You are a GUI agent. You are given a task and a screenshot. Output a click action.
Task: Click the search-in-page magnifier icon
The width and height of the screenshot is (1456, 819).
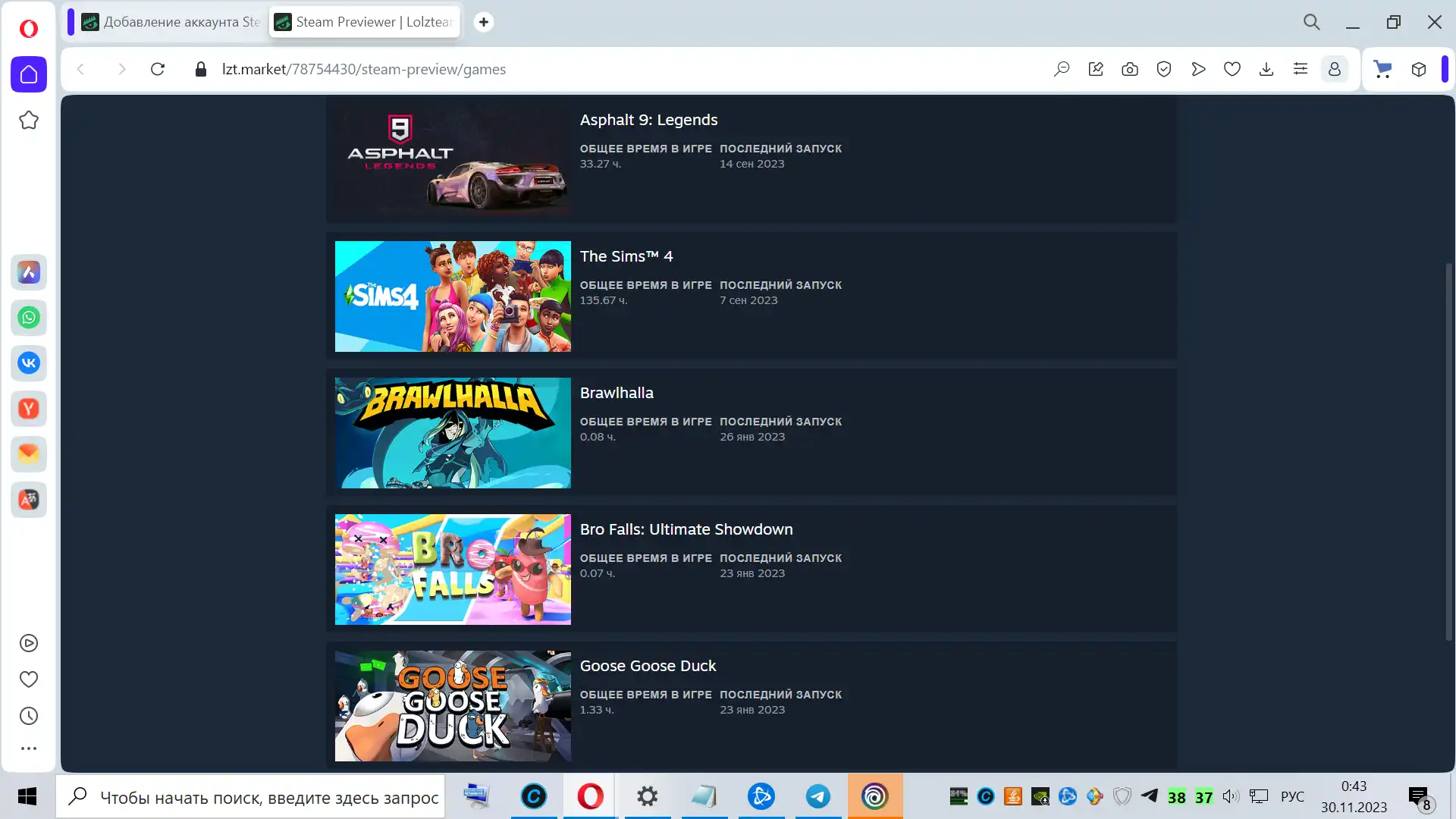tap(1062, 69)
